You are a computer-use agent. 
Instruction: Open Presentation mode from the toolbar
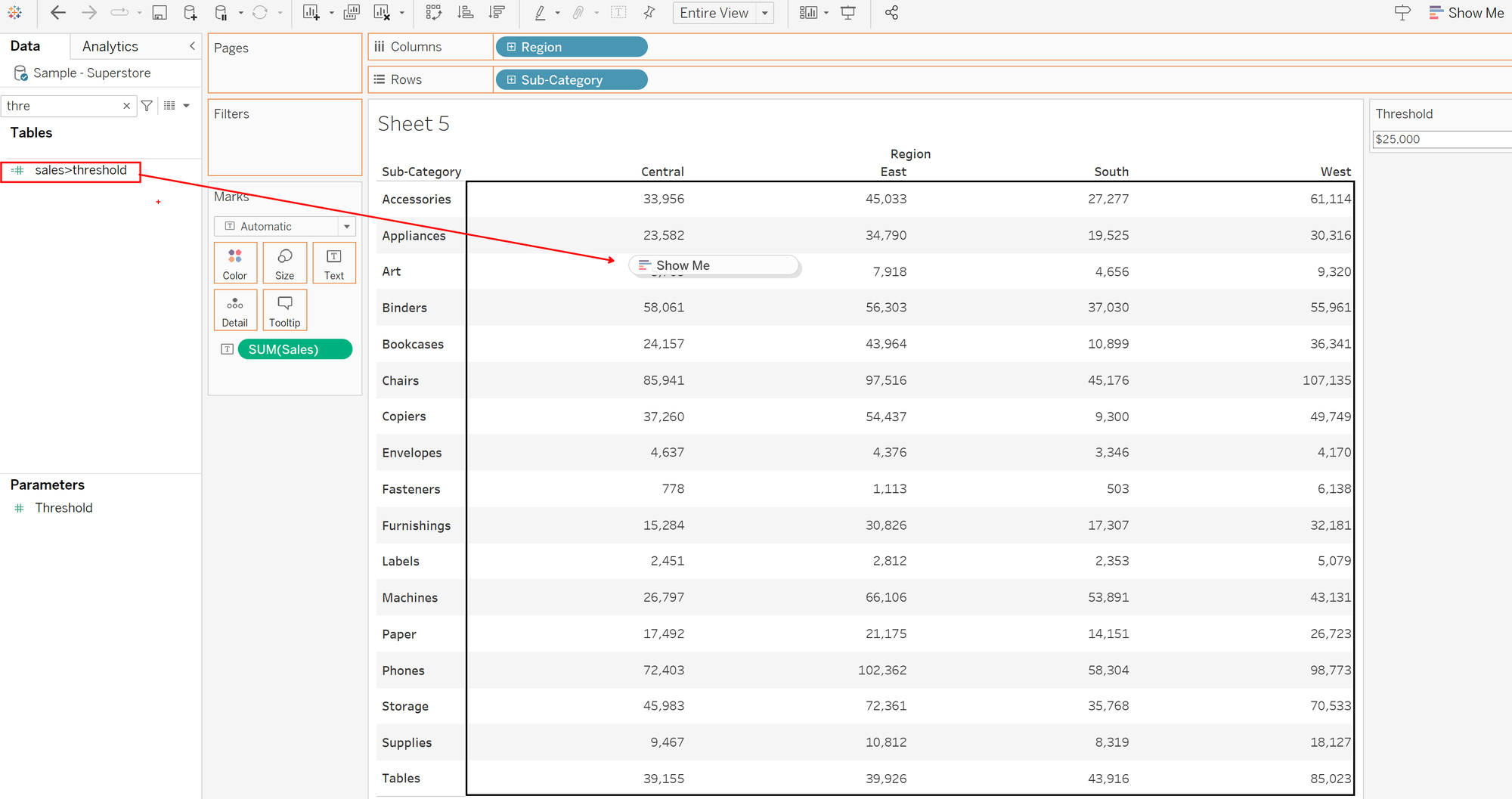pos(848,13)
